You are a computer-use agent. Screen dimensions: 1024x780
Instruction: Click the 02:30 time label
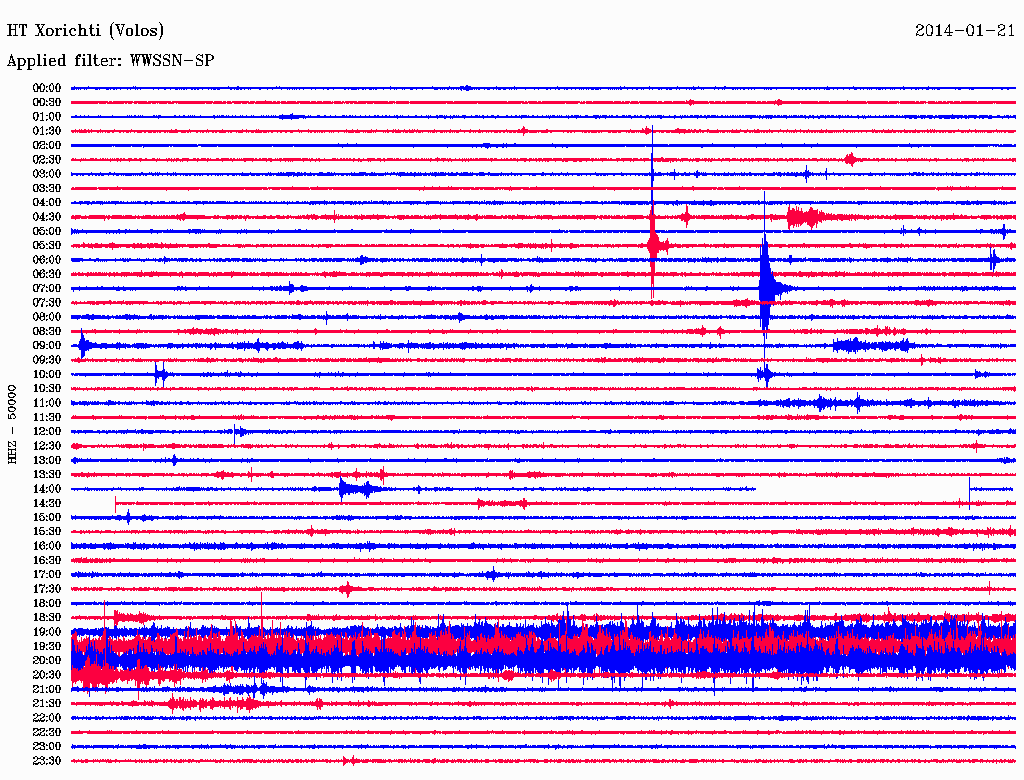(47, 159)
